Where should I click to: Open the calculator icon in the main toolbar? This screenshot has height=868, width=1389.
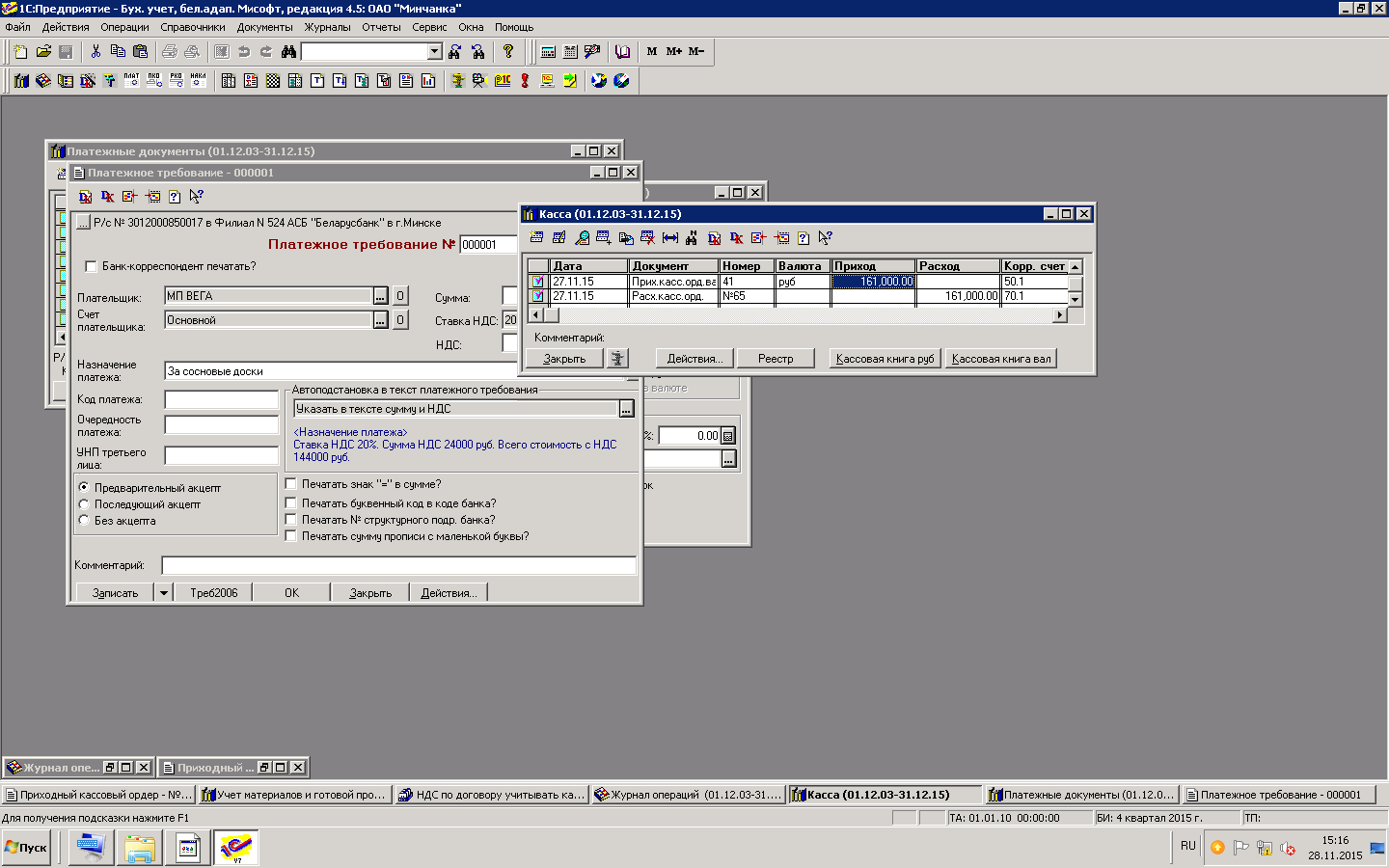tap(548, 51)
